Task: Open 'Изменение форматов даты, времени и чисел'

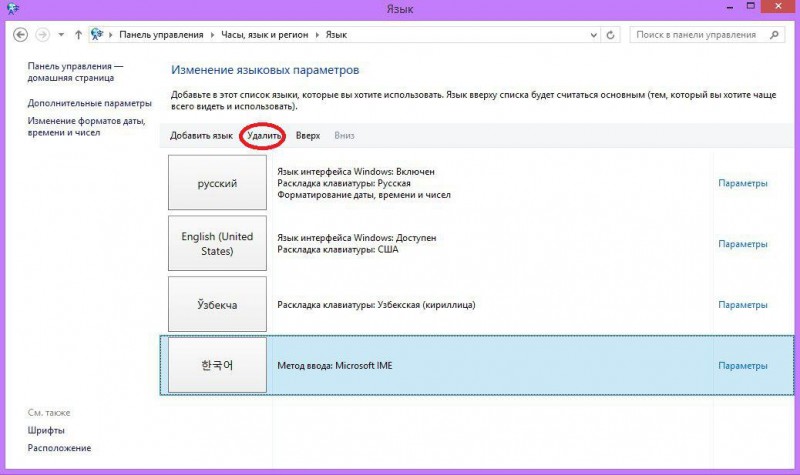Action: tap(86, 127)
